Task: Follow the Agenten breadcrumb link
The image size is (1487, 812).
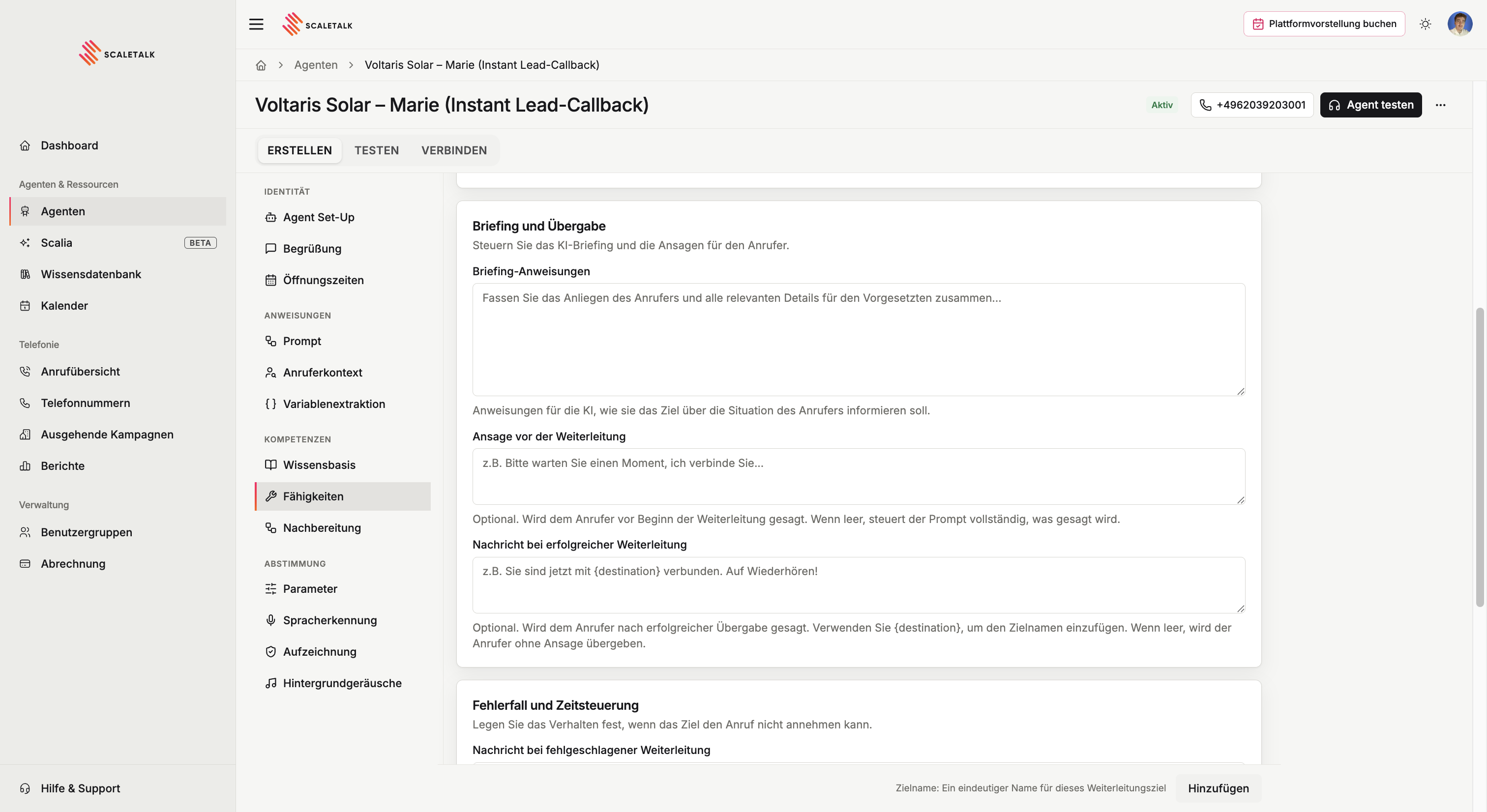Action: click(316, 65)
